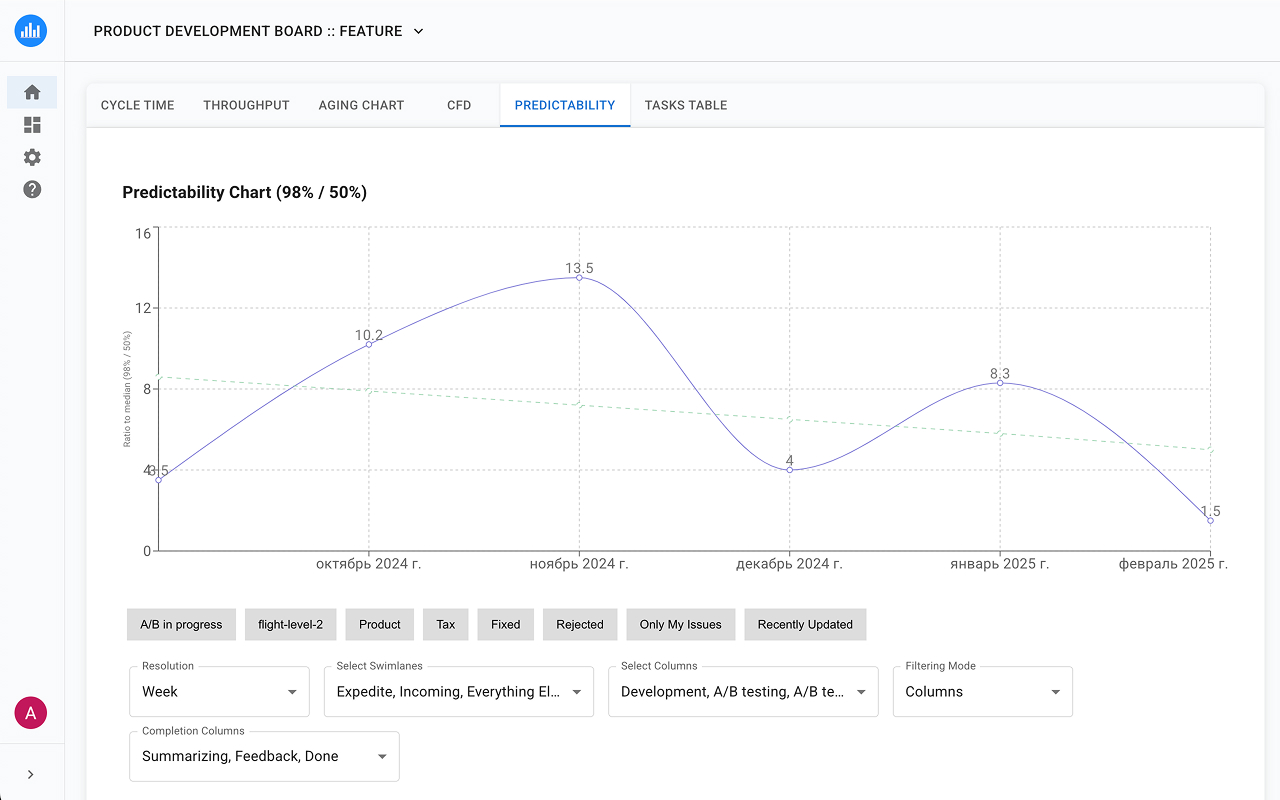Image resolution: width=1280 pixels, height=800 pixels.
Task: Open the Select Swimlanes dropdown
Action: click(x=458, y=691)
